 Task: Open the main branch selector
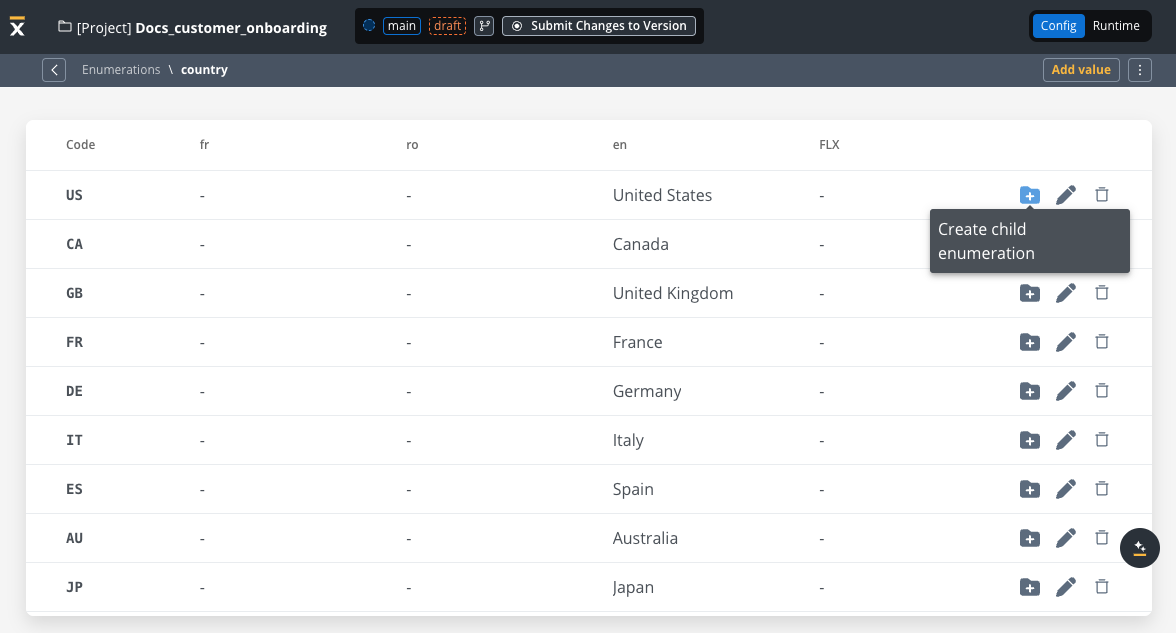pos(402,26)
